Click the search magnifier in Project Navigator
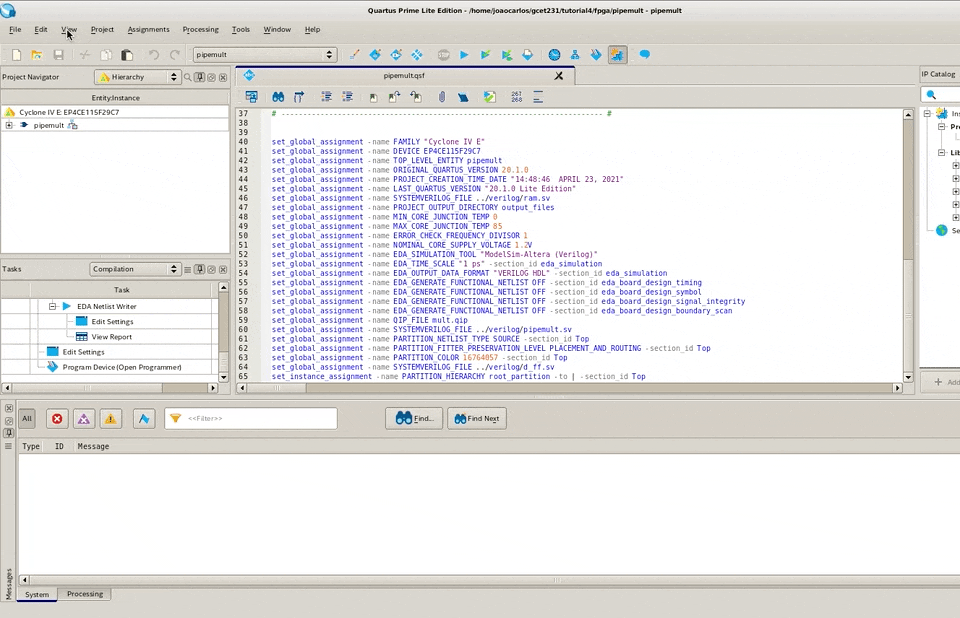 187,77
